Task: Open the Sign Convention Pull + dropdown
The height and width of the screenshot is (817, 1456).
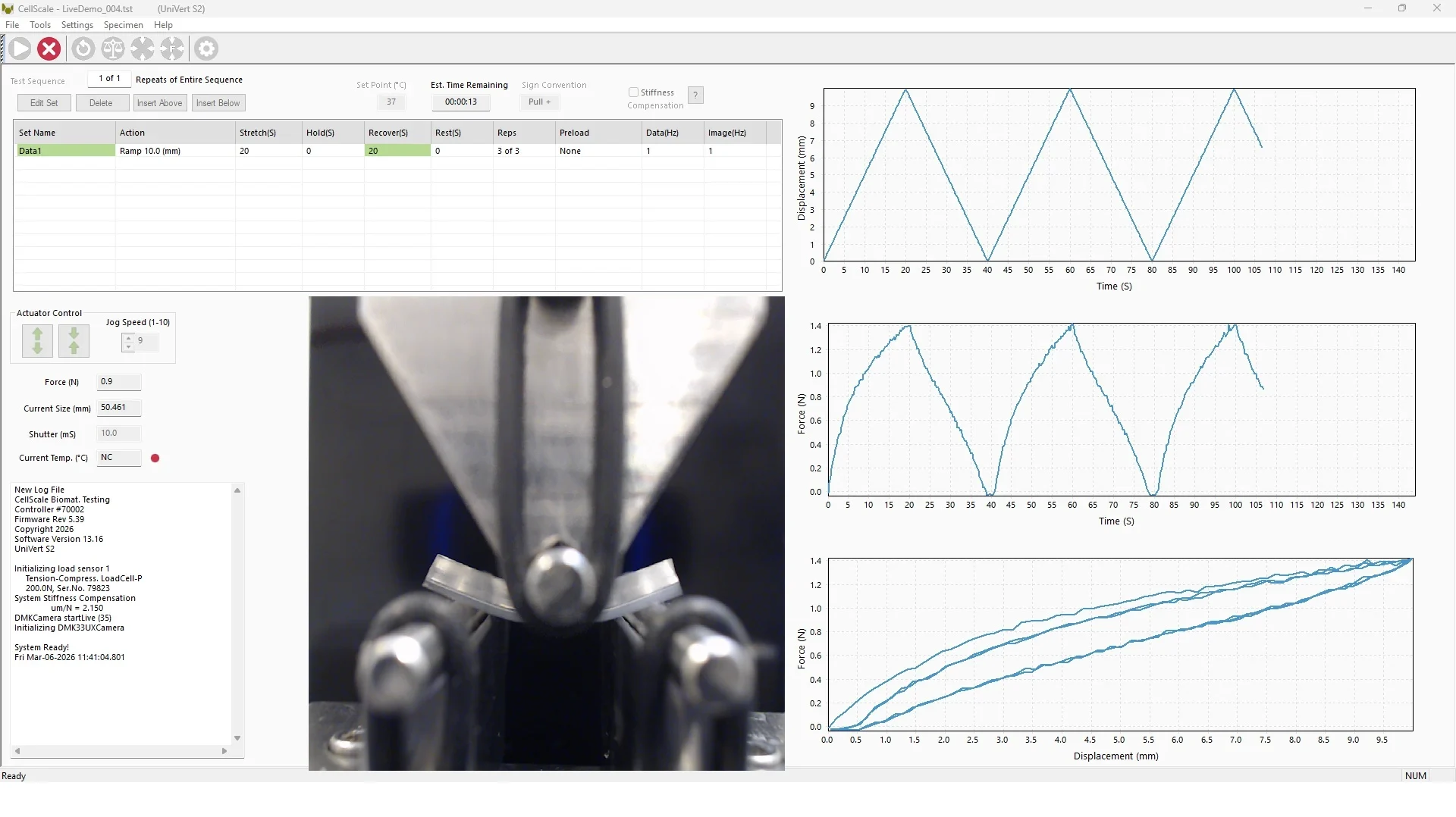Action: coord(539,102)
